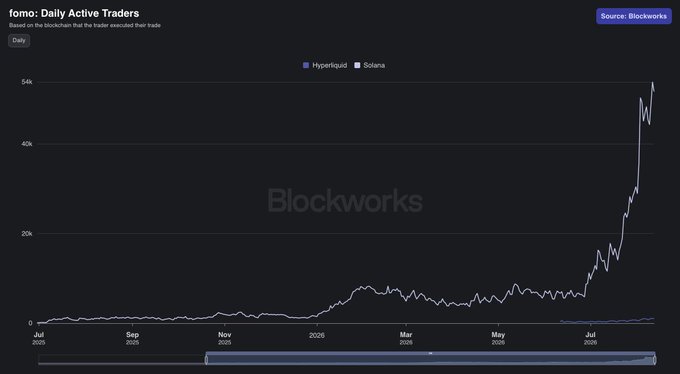The height and width of the screenshot is (374, 680).
Task: Click the Jul 2026 x-axis label
Action: coord(590,338)
